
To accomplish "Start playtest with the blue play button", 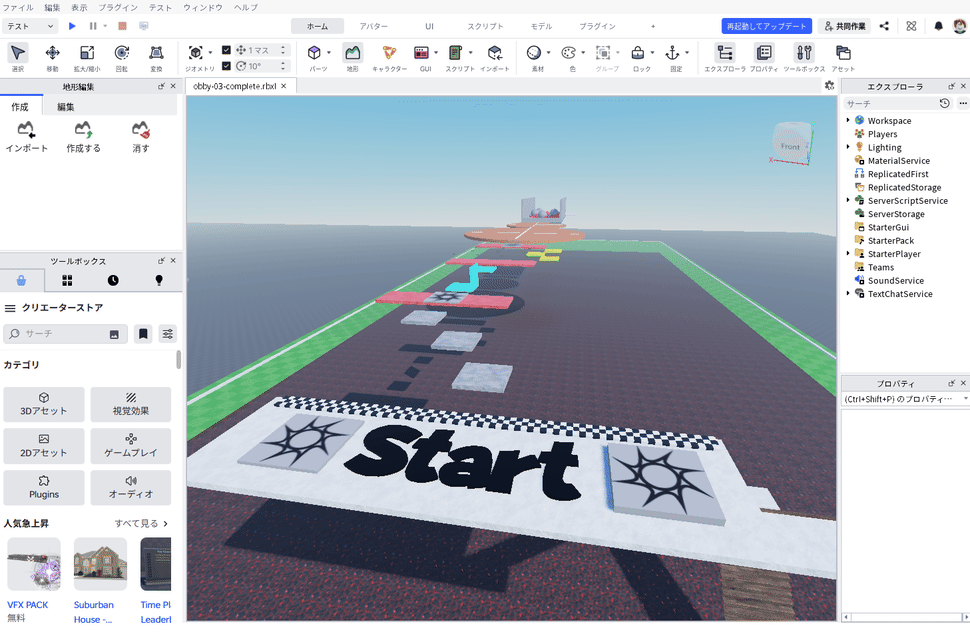I will 72,26.
